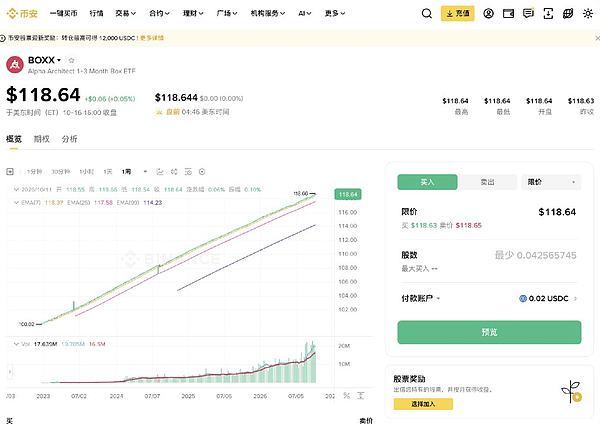Open the user profile icon

pyautogui.click(x=488, y=14)
